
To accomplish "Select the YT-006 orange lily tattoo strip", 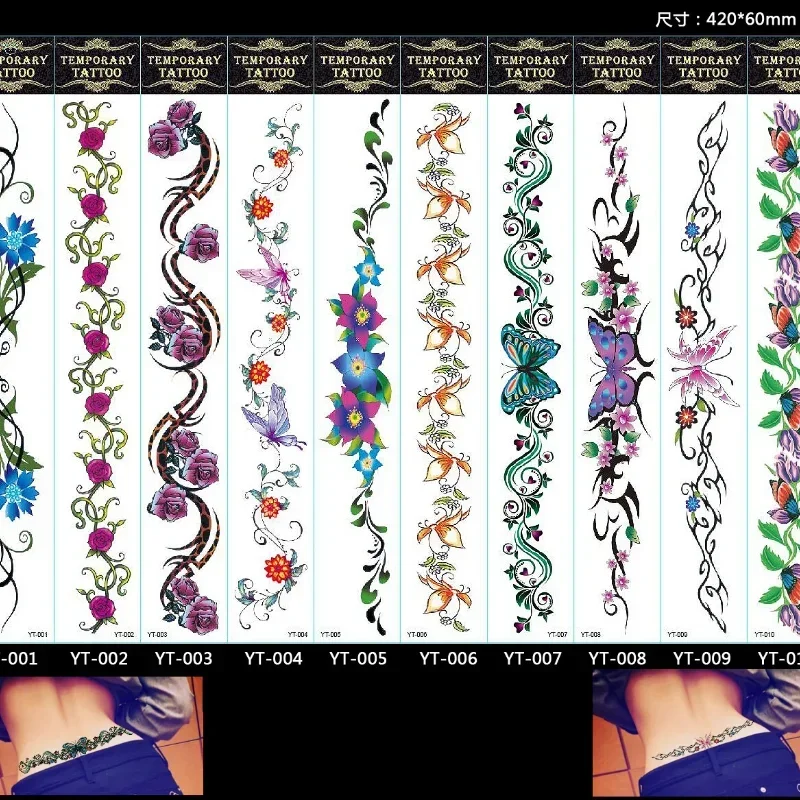I will tap(444, 367).
